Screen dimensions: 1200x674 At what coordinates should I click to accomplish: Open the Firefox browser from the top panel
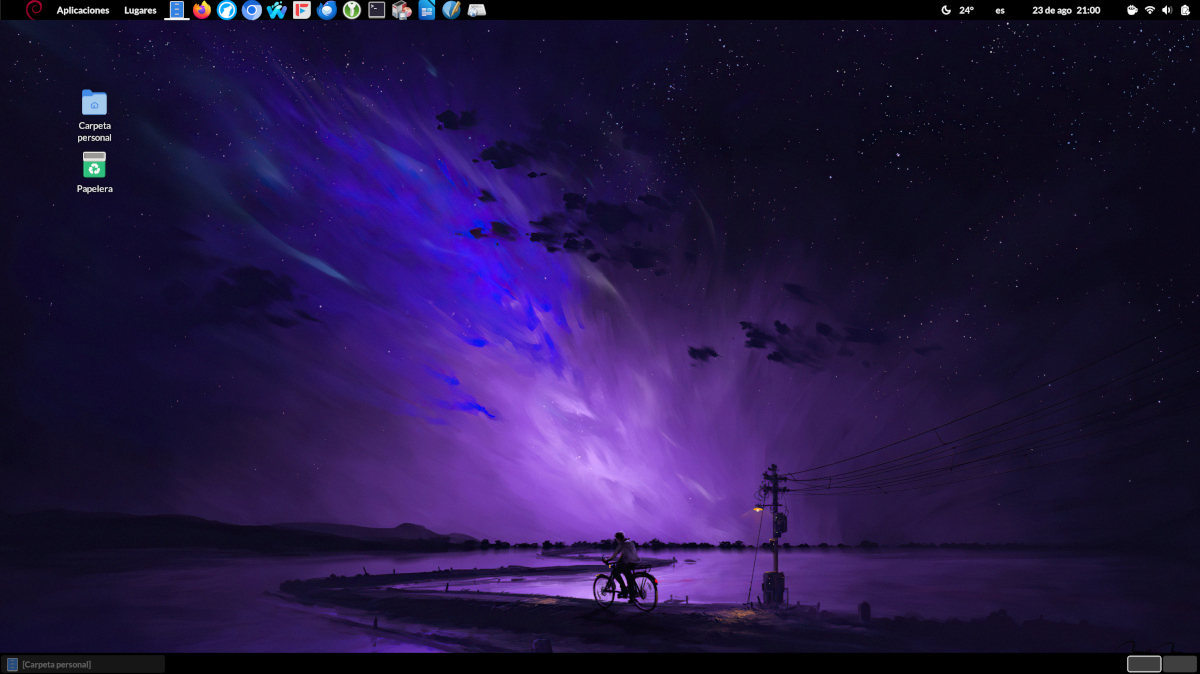202,10
